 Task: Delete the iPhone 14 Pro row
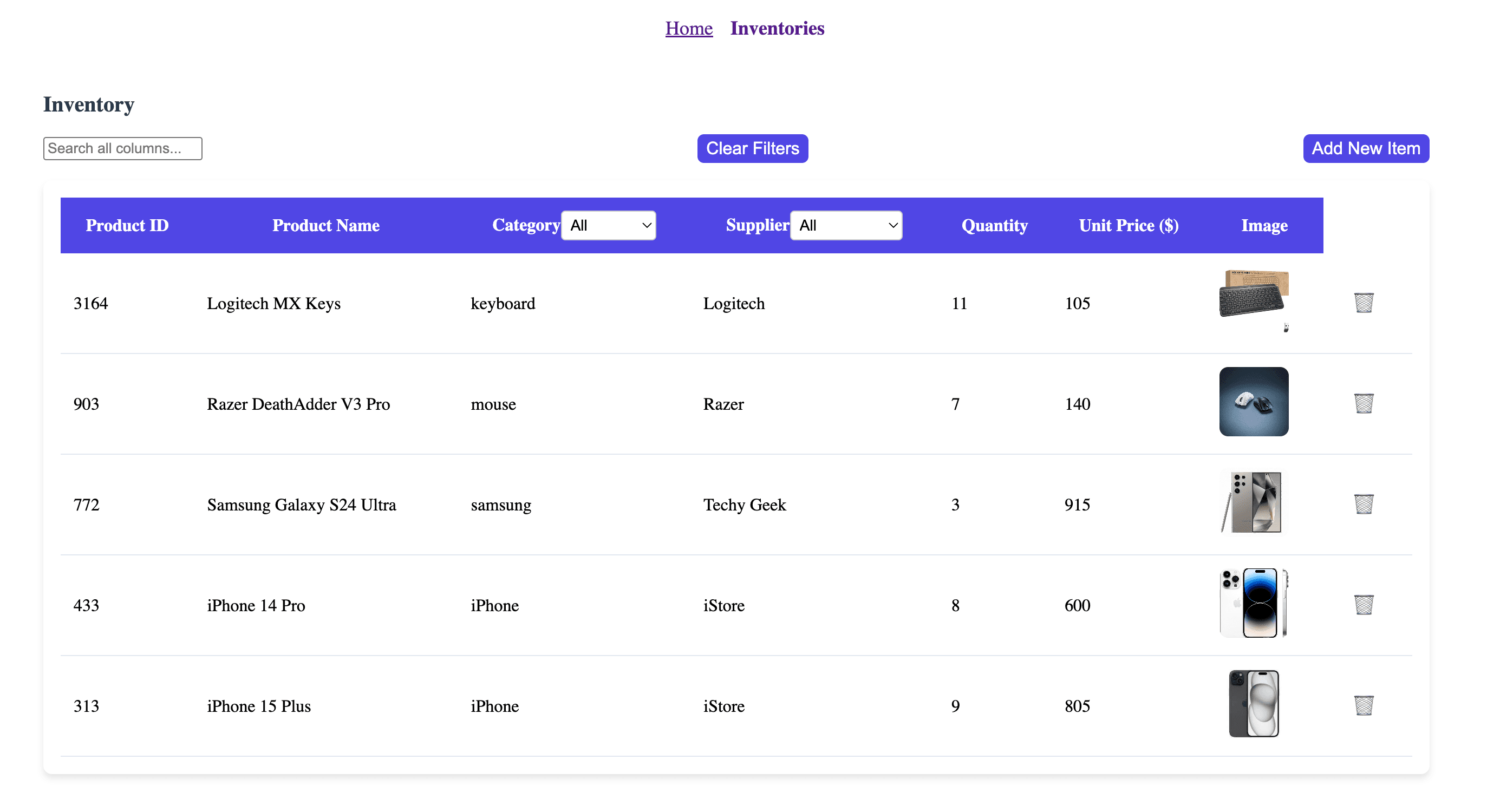(1364, 605)
